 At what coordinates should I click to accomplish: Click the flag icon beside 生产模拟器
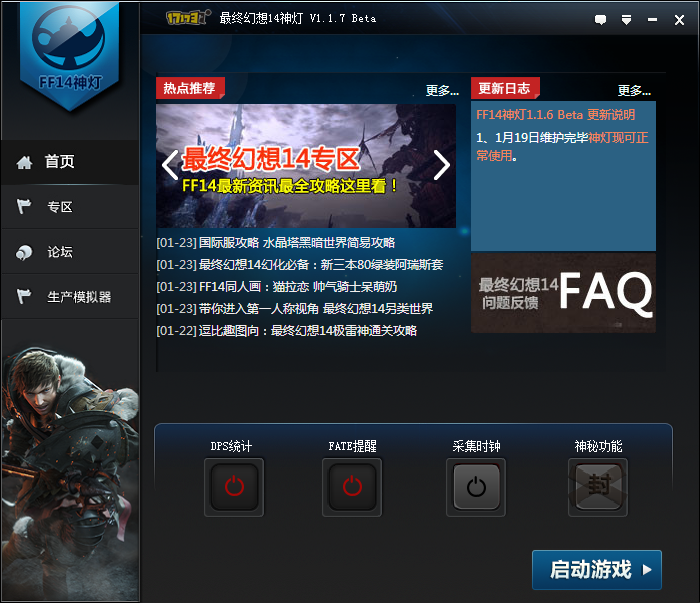(x=24, y=296)
